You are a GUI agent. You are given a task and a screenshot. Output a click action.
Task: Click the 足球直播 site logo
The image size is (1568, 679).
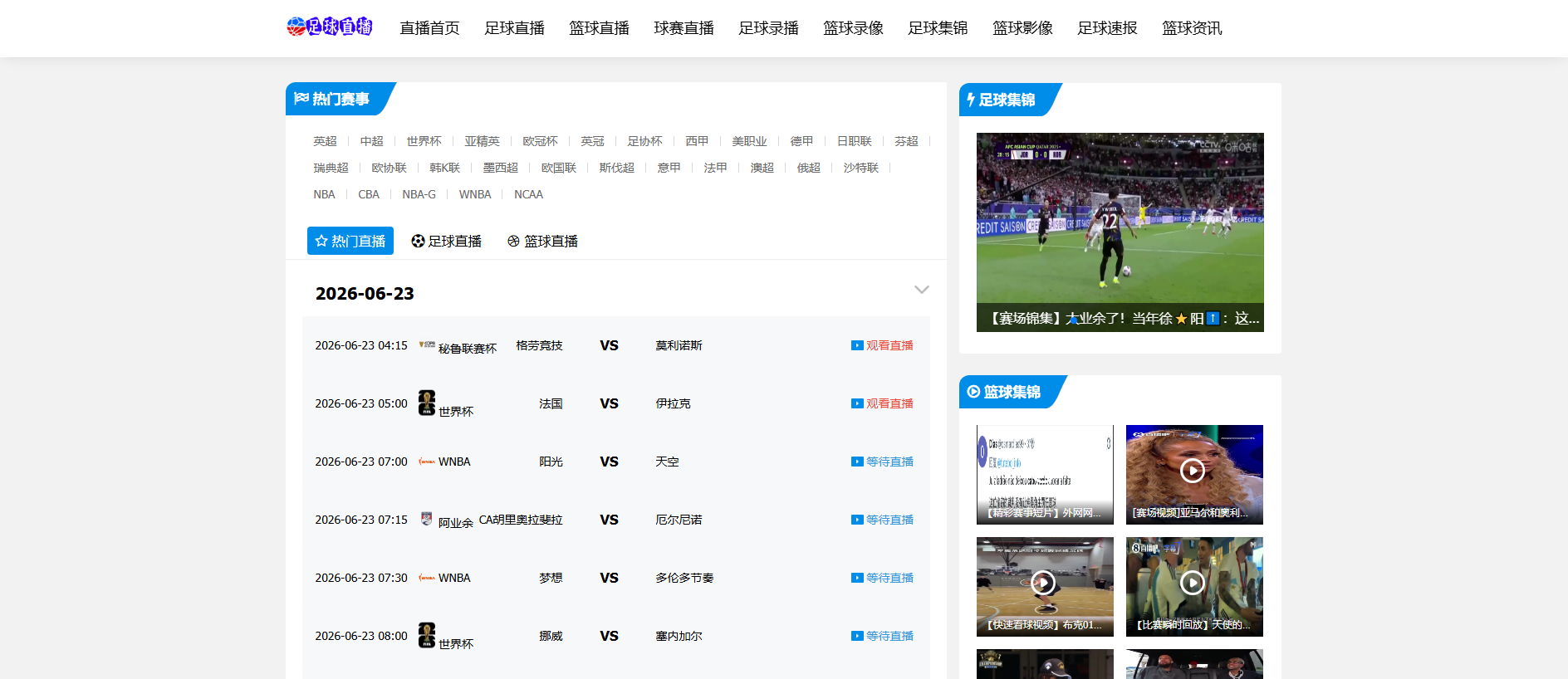[330, 27]
